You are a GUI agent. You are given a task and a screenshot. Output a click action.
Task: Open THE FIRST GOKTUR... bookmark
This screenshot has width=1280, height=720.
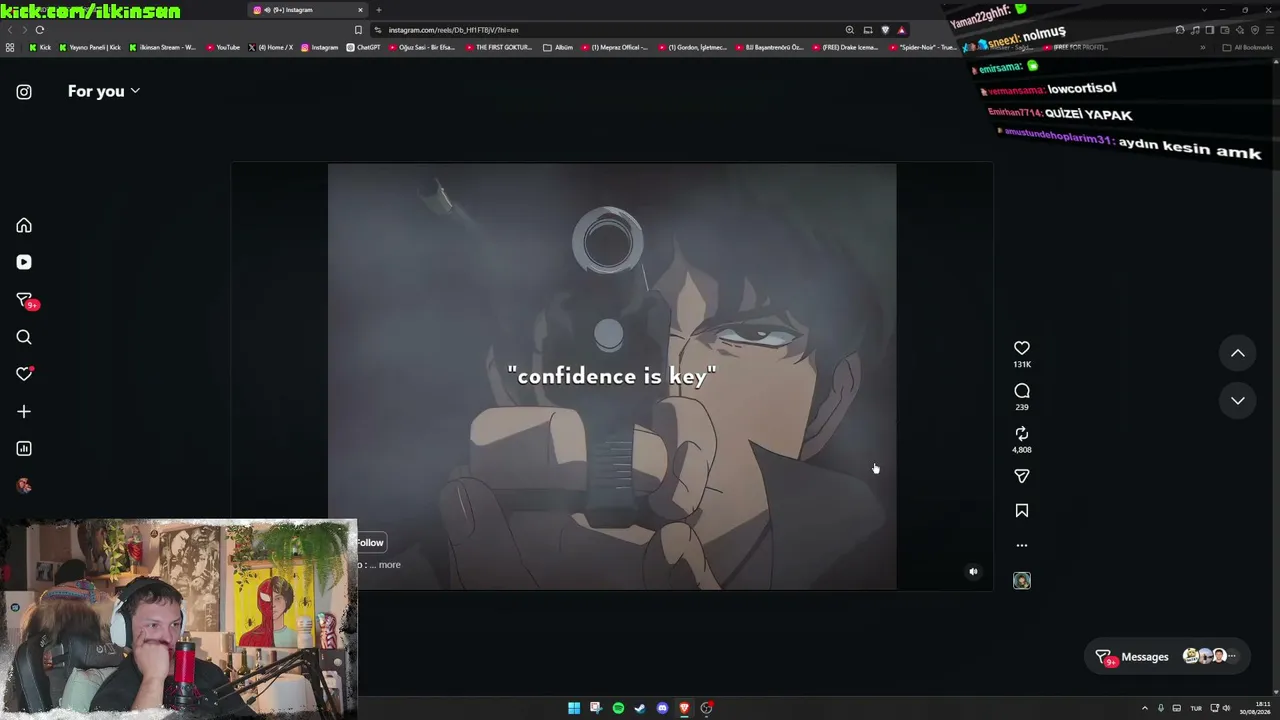pyautogui.click(x=499, y=47)
